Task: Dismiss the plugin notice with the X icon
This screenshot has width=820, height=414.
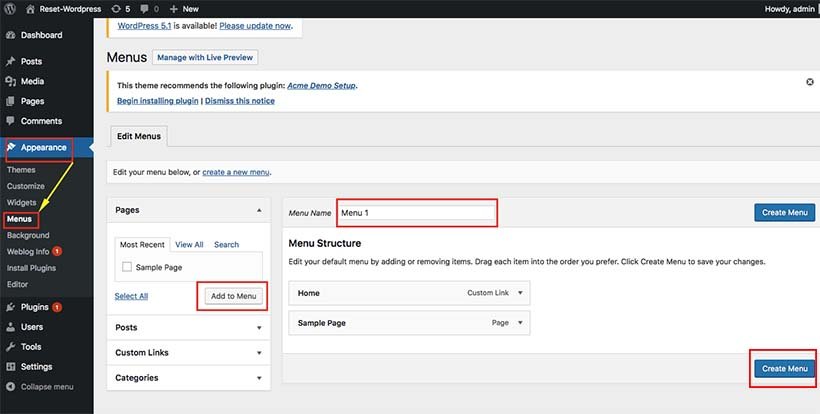Action: pos(810,82)
